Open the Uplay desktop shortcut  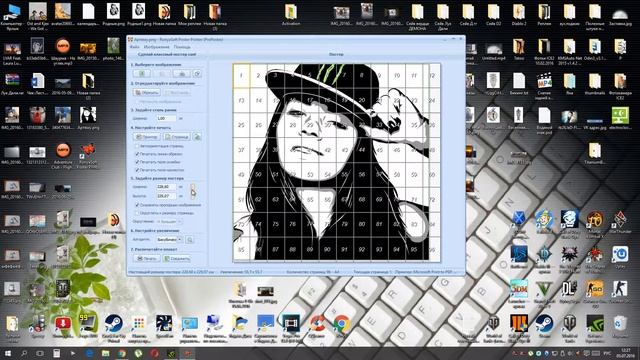[620, 257]
